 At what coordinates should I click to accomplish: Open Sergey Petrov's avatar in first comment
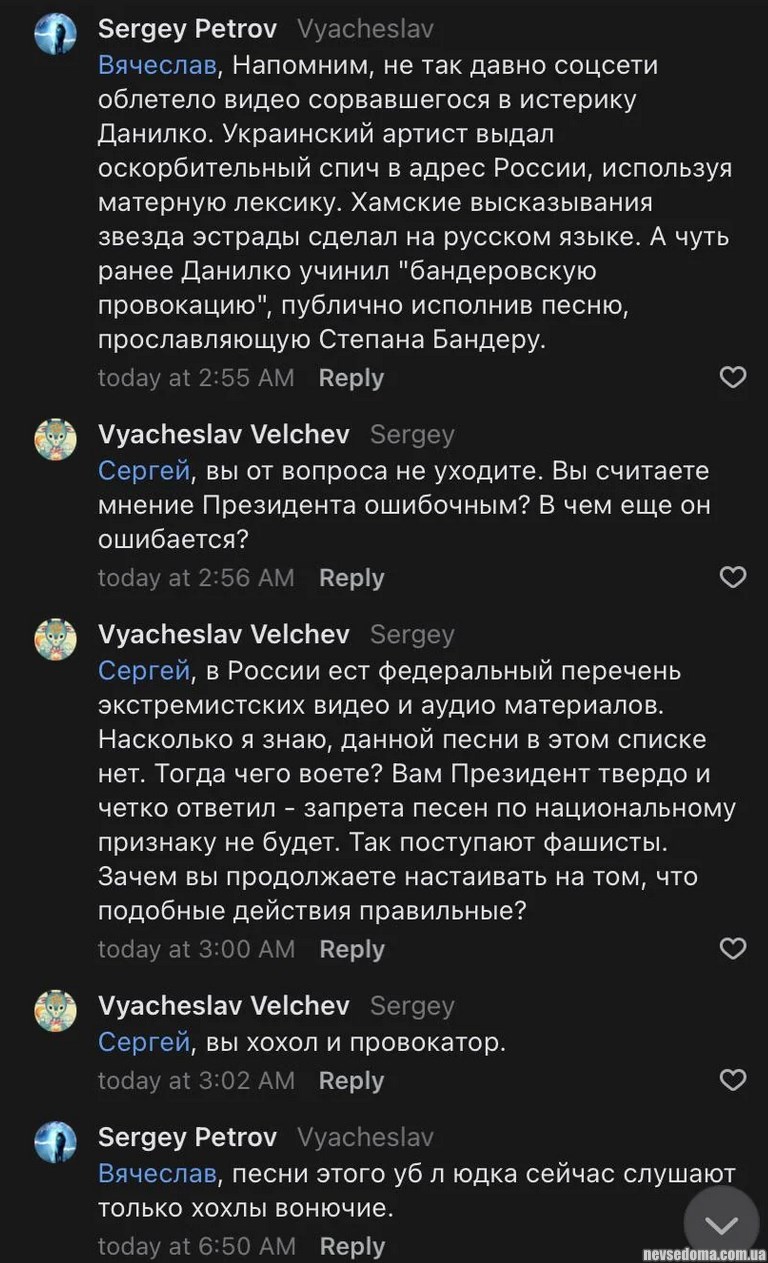point(56,35)
